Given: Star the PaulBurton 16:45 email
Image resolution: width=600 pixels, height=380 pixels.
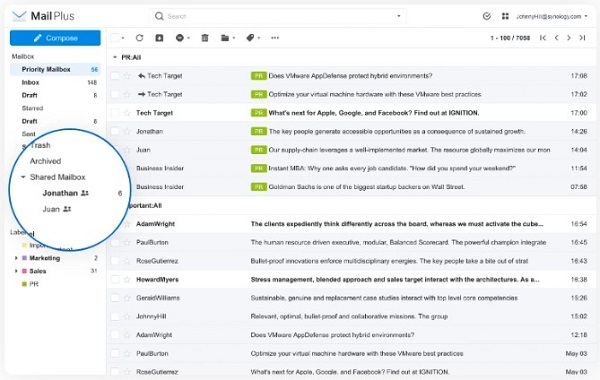Looking at the screenshot, I should click(127, 242).
